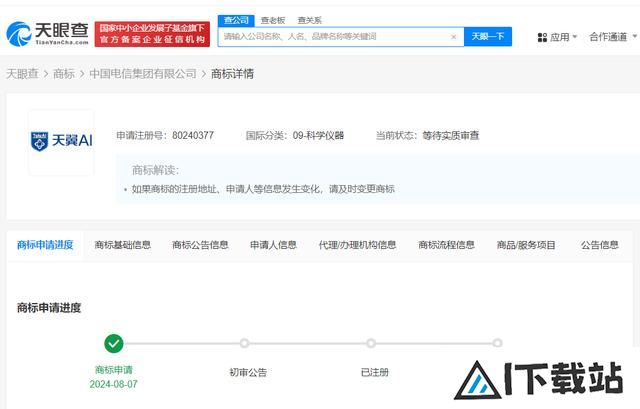The image size is (640, 409).
Task: Go to 商标 breadcrumb link
Action: [64, 74]
